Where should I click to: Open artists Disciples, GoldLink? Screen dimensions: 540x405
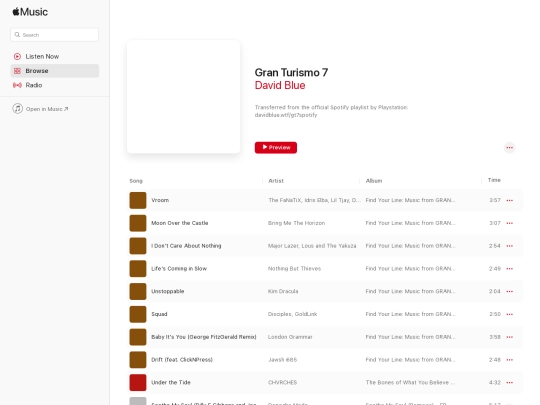point(293,314)
